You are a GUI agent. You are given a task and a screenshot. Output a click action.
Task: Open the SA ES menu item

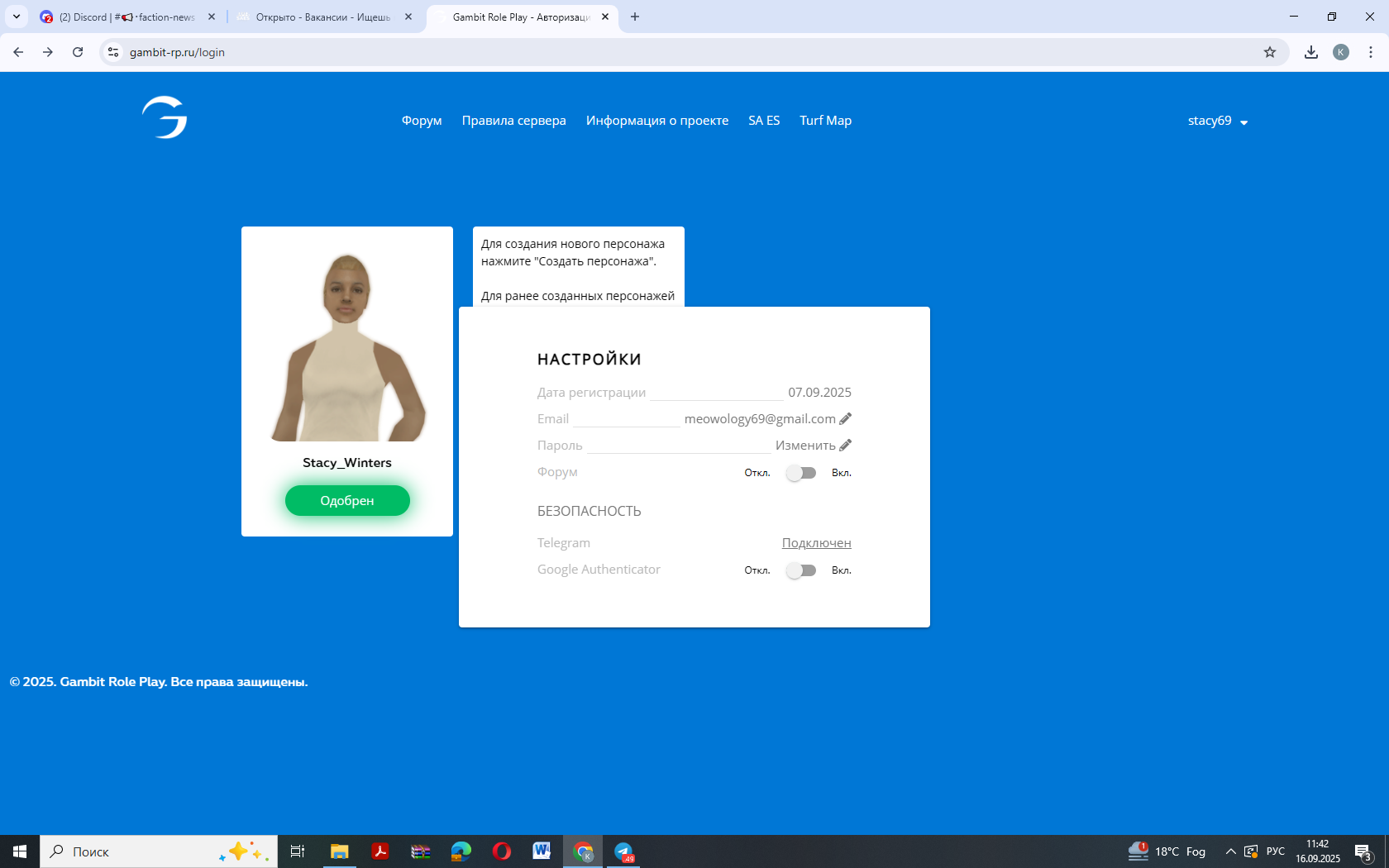pyautogui.click(x=764, y=121)
